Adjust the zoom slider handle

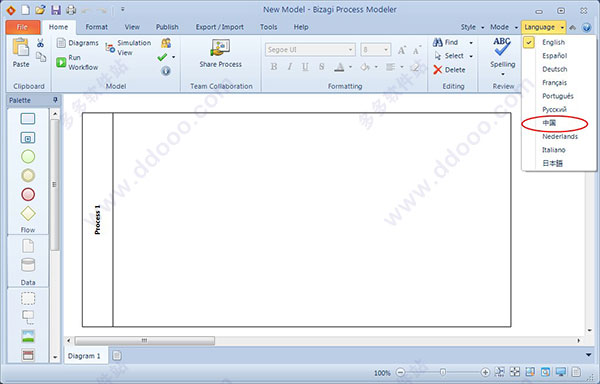coord(443,372)
